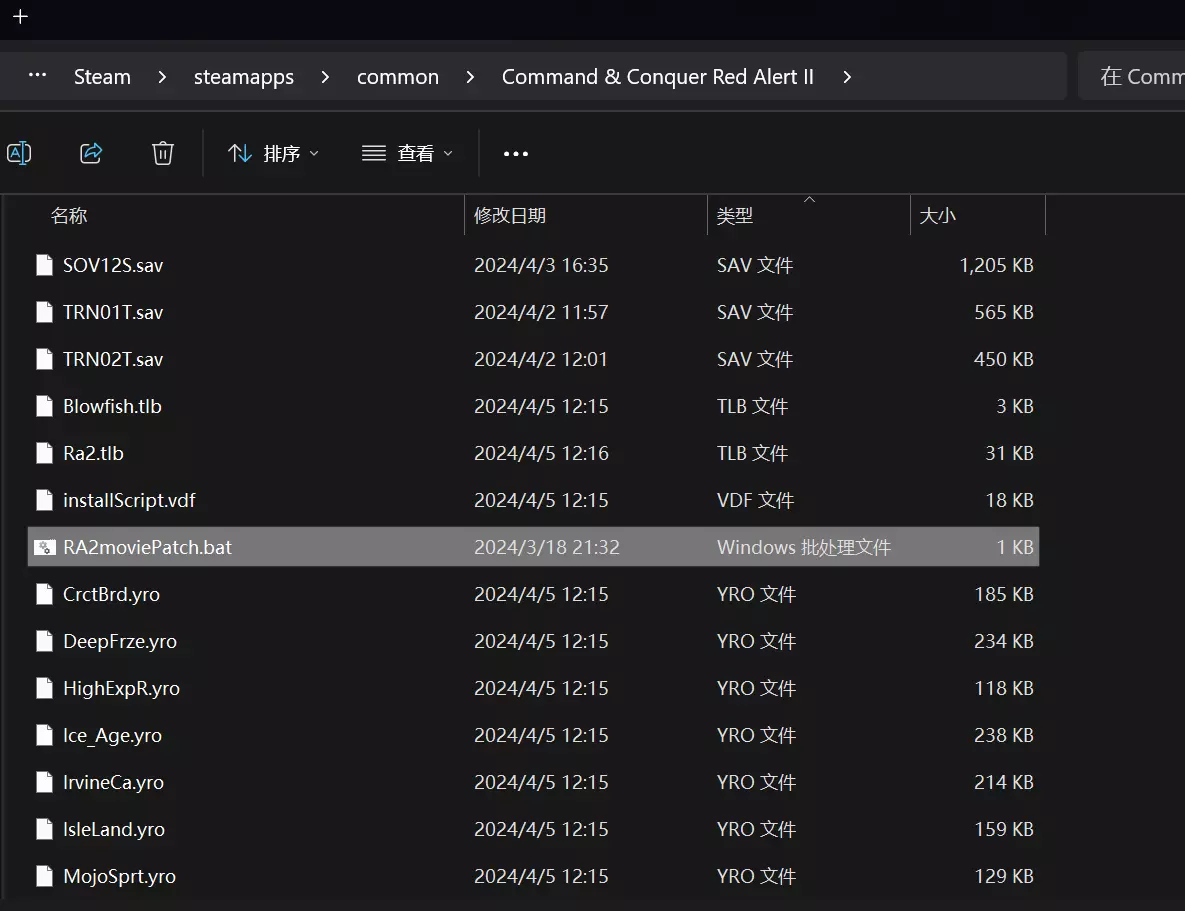Click the Rename icon in the toolbar
Viewport: 1185px width, 911px height.
coord(19,153)
